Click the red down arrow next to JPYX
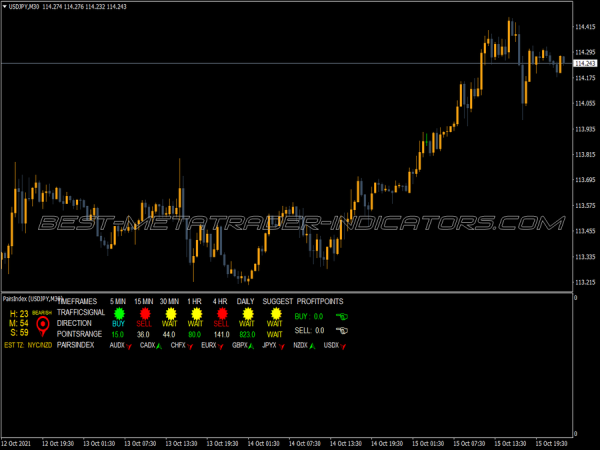This screenshot has width=600, height=450. click(282, 346)
